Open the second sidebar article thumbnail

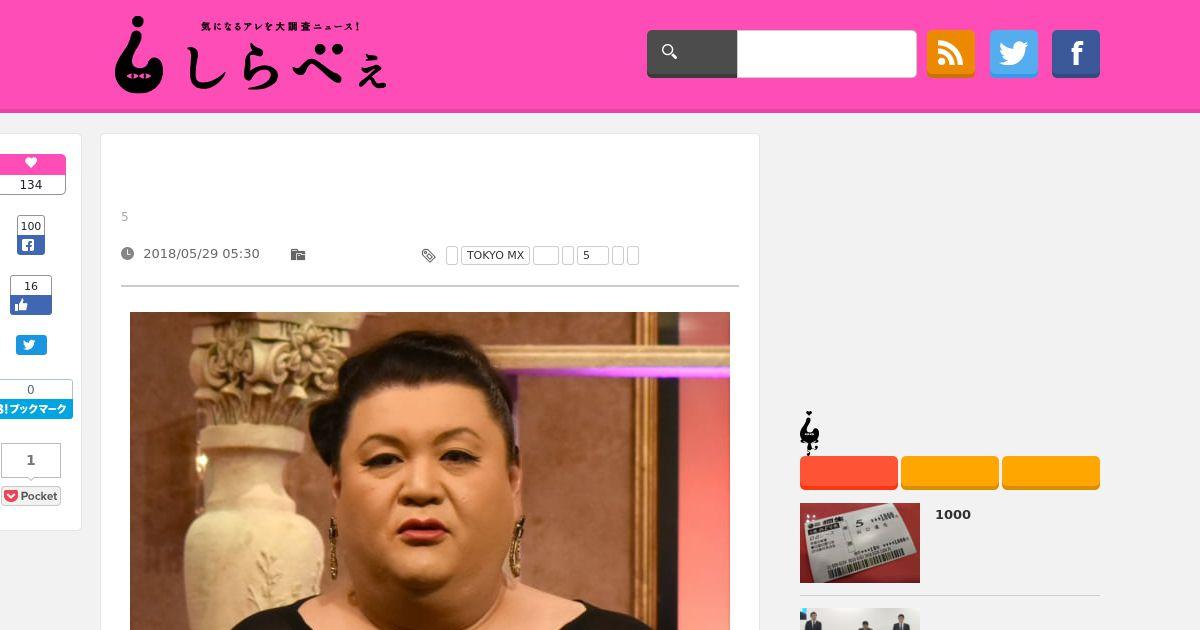click(x=860, y=619)
